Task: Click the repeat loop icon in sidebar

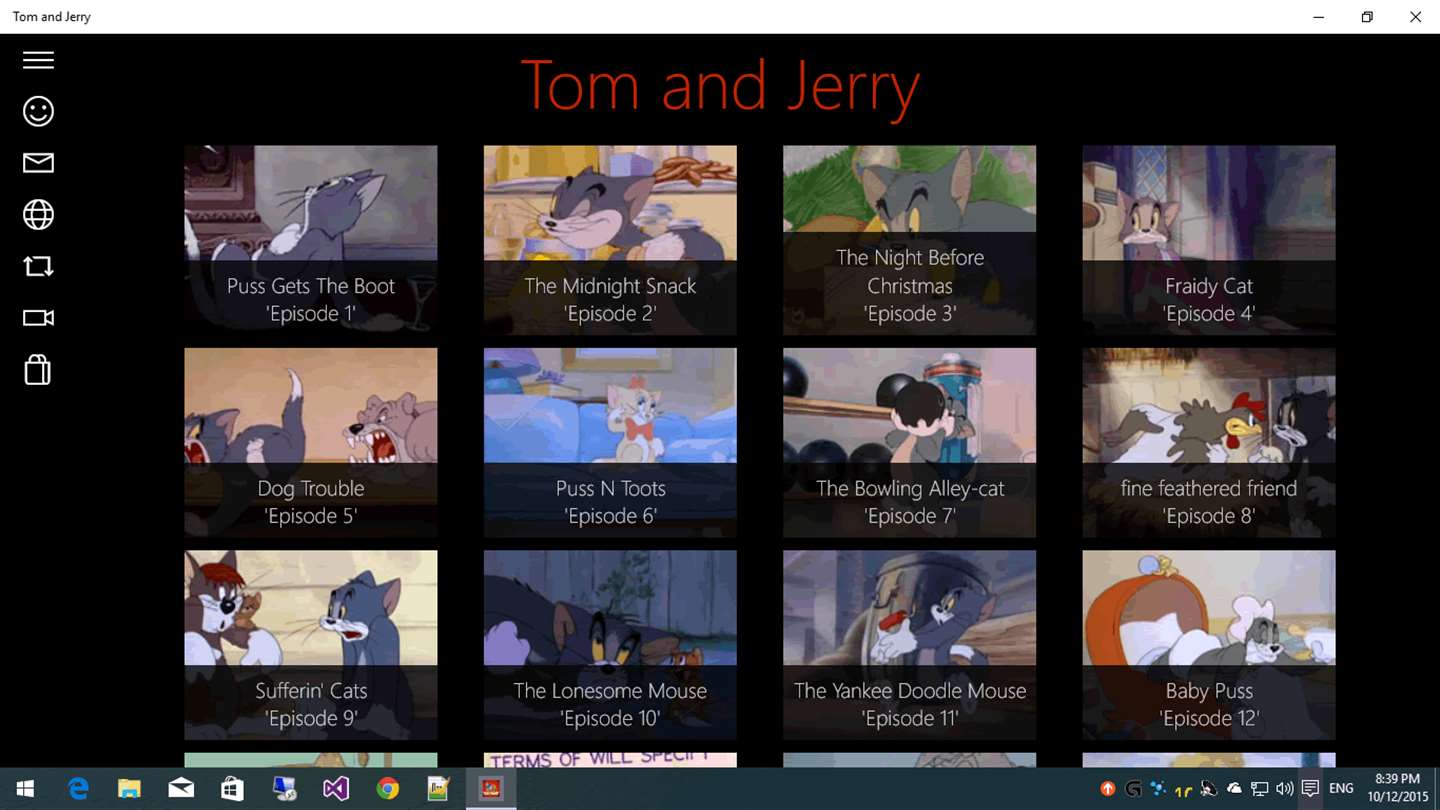Action: coord(38,266)
